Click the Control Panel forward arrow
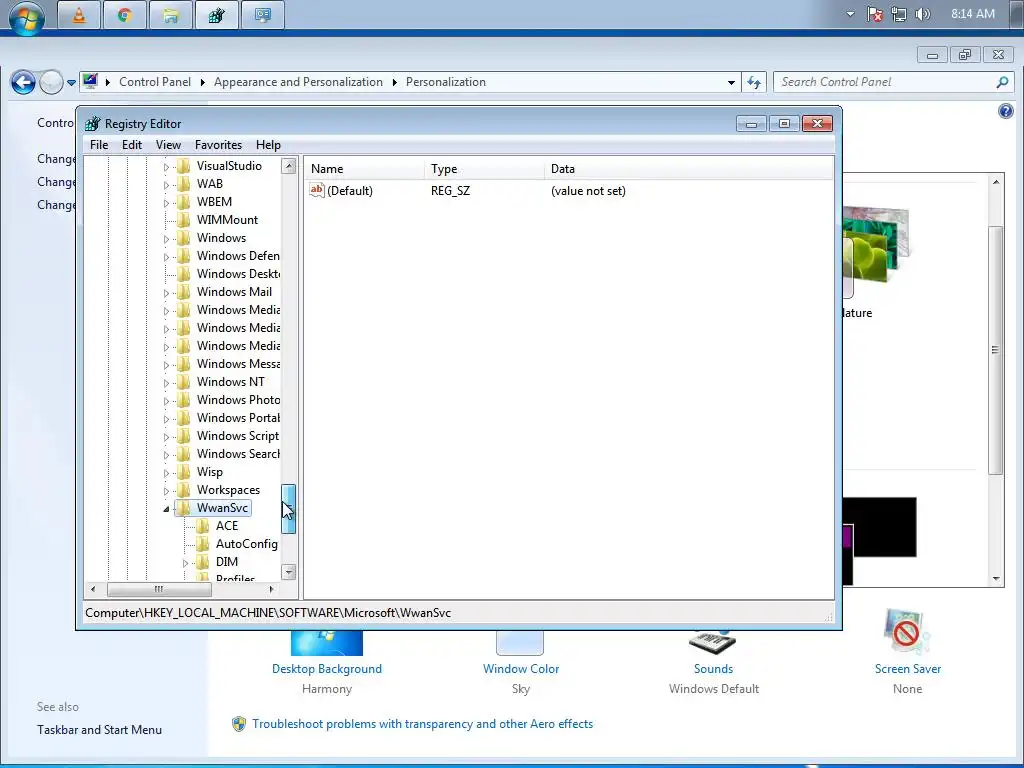Screen dimensions: 1024x768 tap(51, 82)
